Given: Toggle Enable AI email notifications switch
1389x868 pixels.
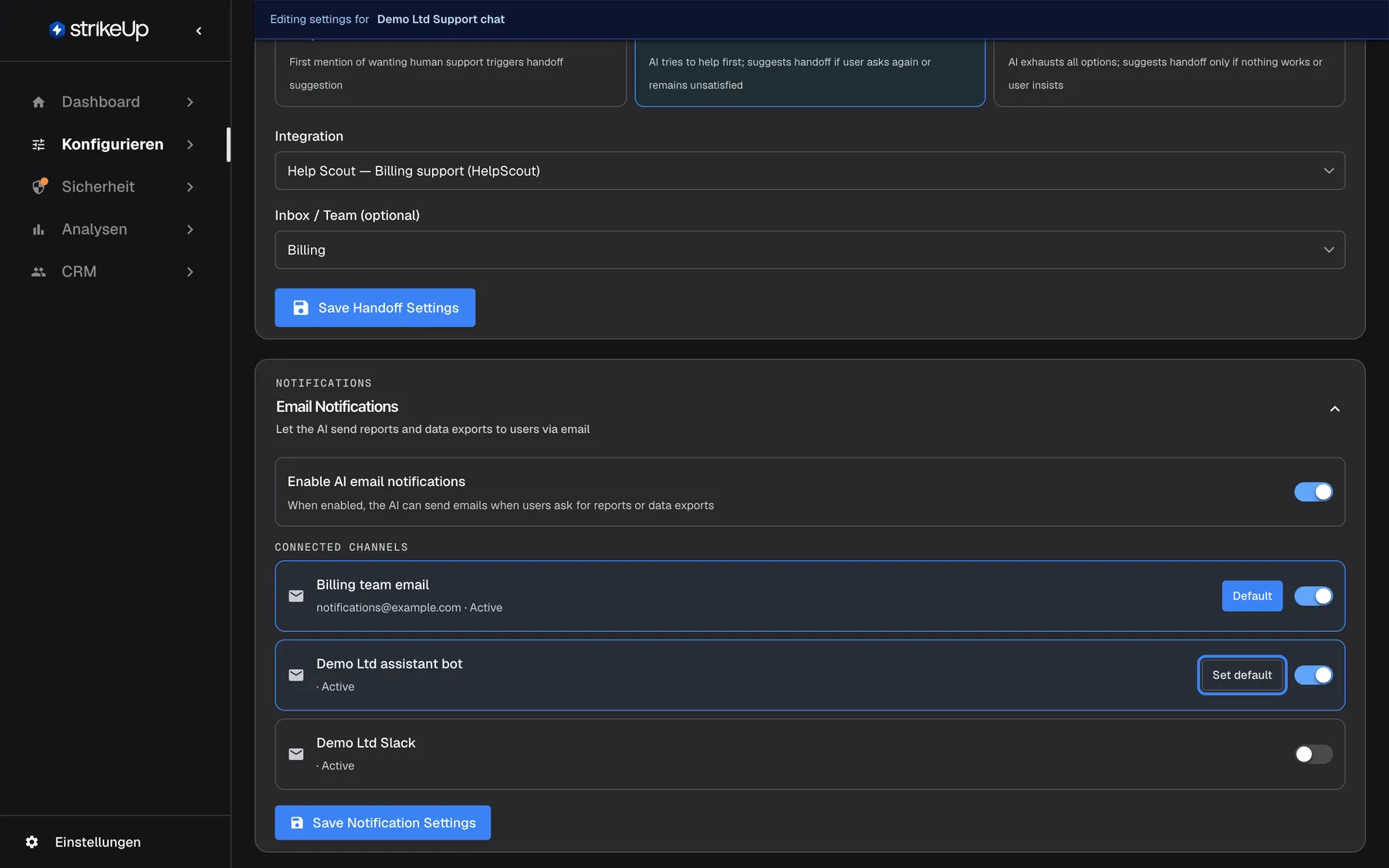Looking at the screenshot, I should pos(1313,491).
